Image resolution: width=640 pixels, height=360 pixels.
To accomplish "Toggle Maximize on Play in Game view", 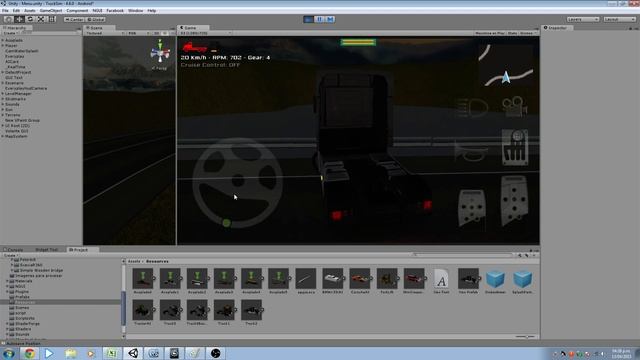I will tap(490, 33).
